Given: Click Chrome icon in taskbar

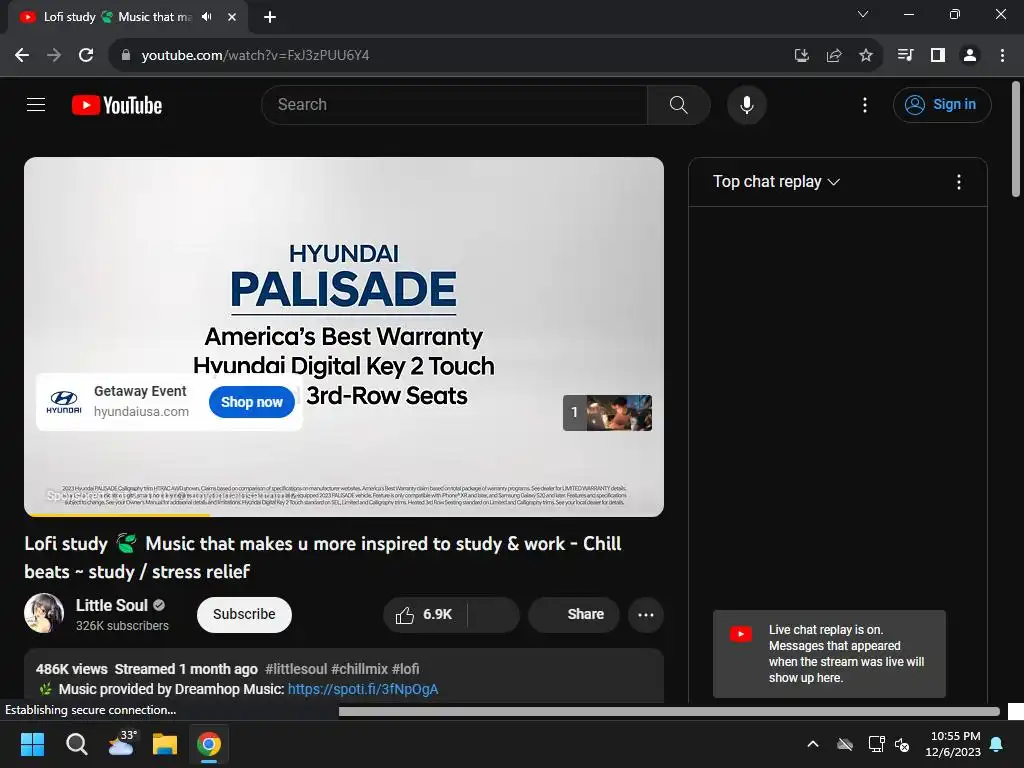Looking at the screenshot, I should 209,744.
